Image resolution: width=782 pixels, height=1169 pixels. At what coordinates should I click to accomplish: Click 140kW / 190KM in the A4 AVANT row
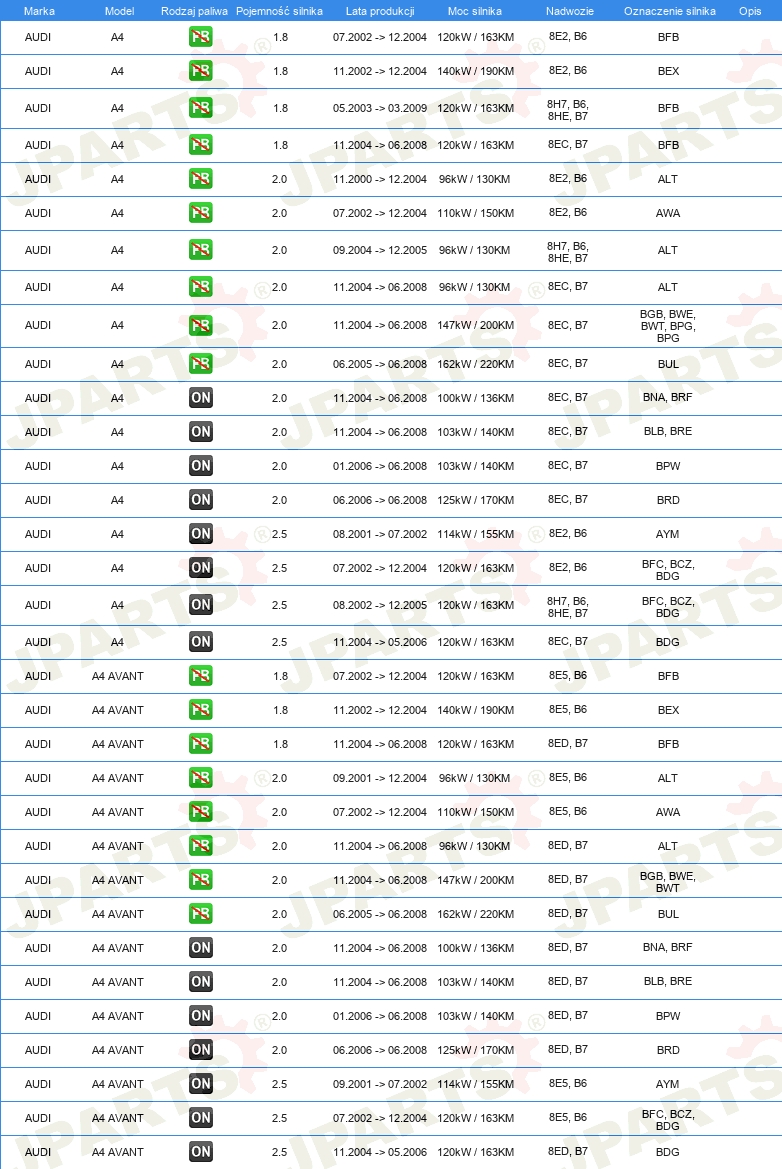click(476, 710)
